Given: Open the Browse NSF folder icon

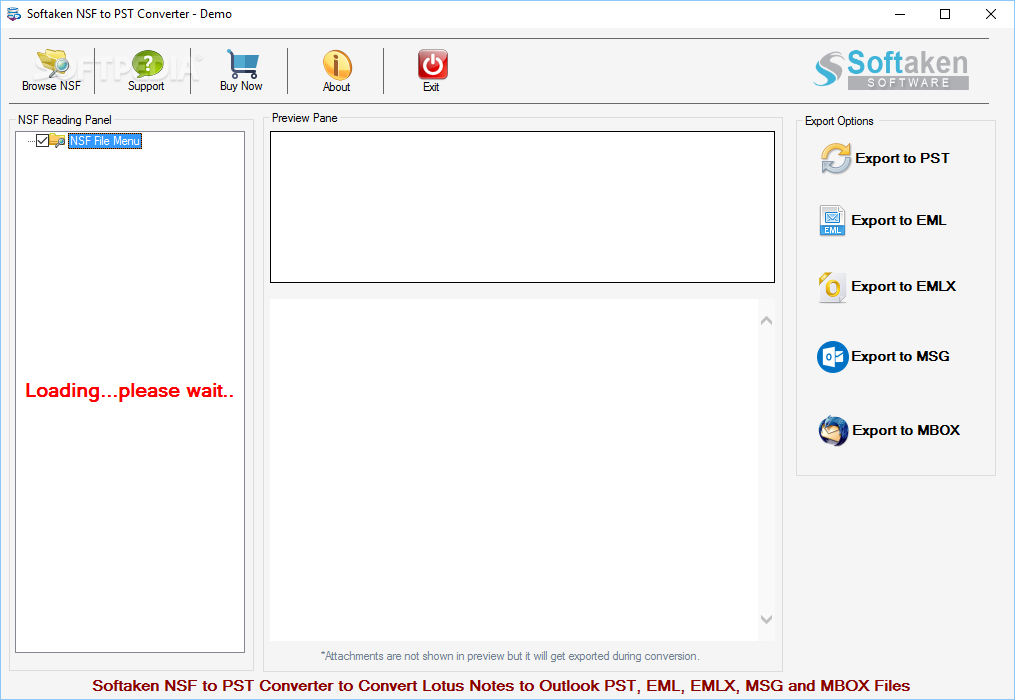Looking at the screenshot, I should [52, 63].
